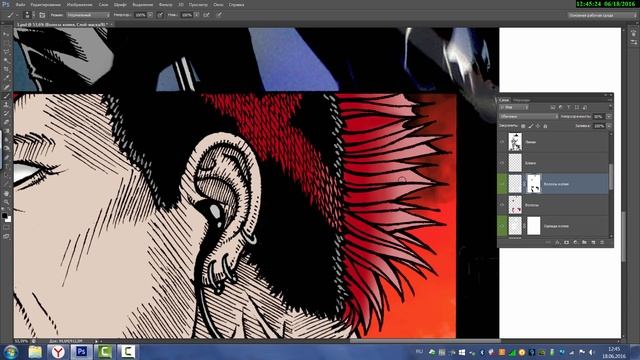Click the background color swatch
The width and height of the screenshot is (640, 360).
(9, 220)
